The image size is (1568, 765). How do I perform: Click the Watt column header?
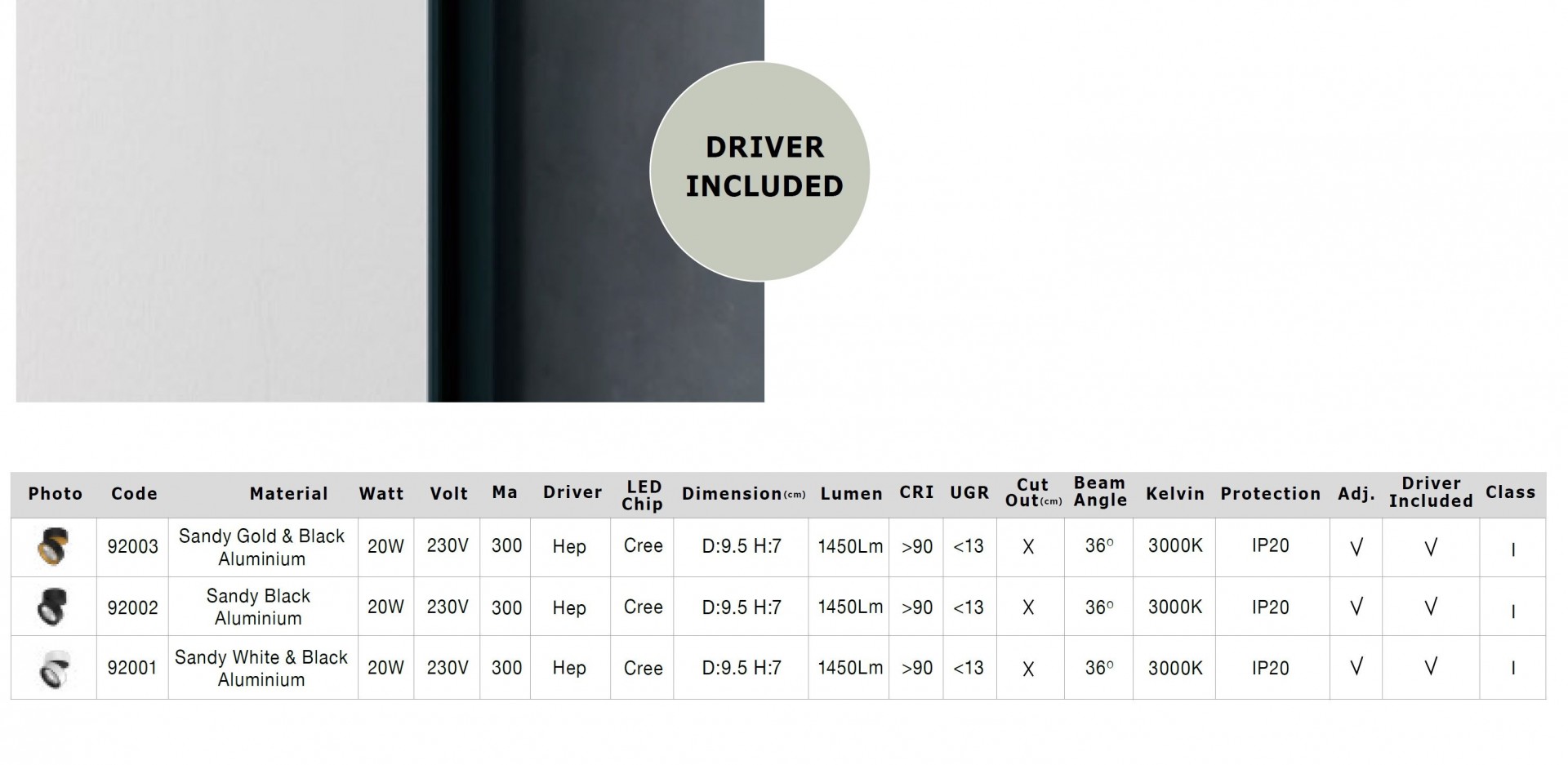[x=381, y=493]
